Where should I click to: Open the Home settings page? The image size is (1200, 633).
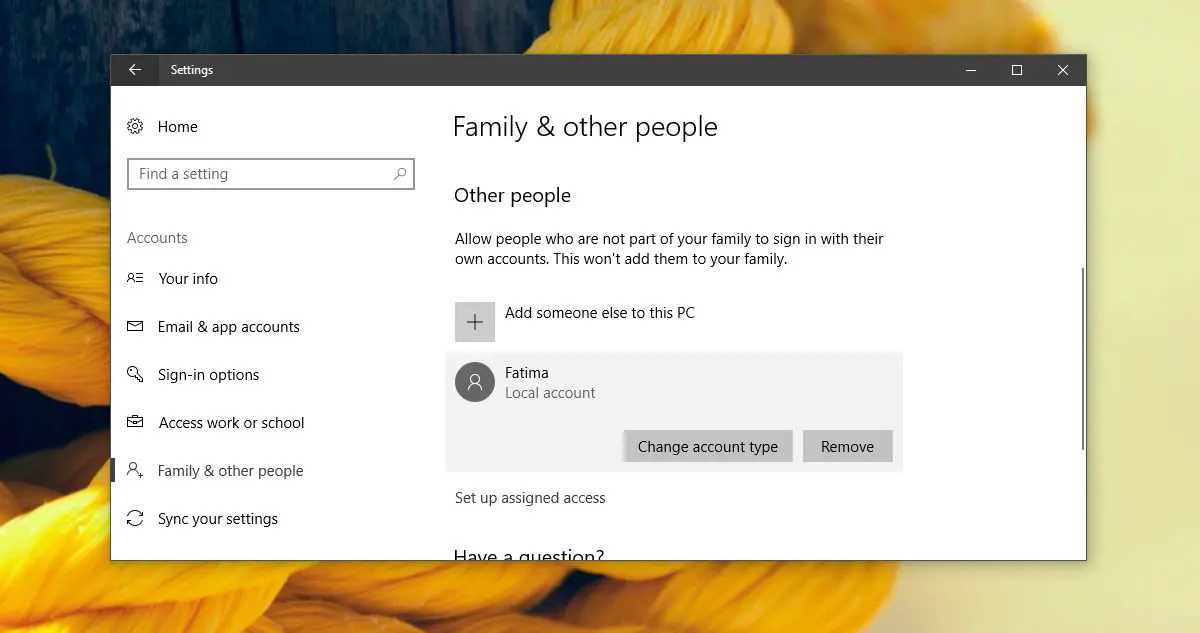tap(177, 127)
